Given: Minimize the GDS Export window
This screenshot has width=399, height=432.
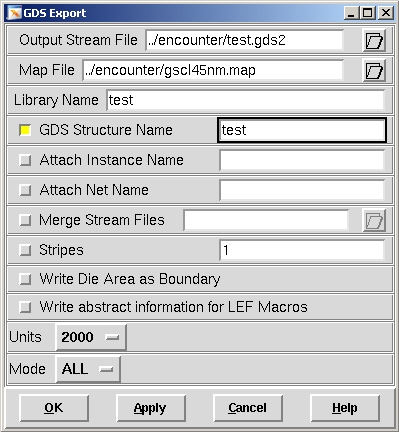Looking at the screenshot, I should tap(351, 13).
